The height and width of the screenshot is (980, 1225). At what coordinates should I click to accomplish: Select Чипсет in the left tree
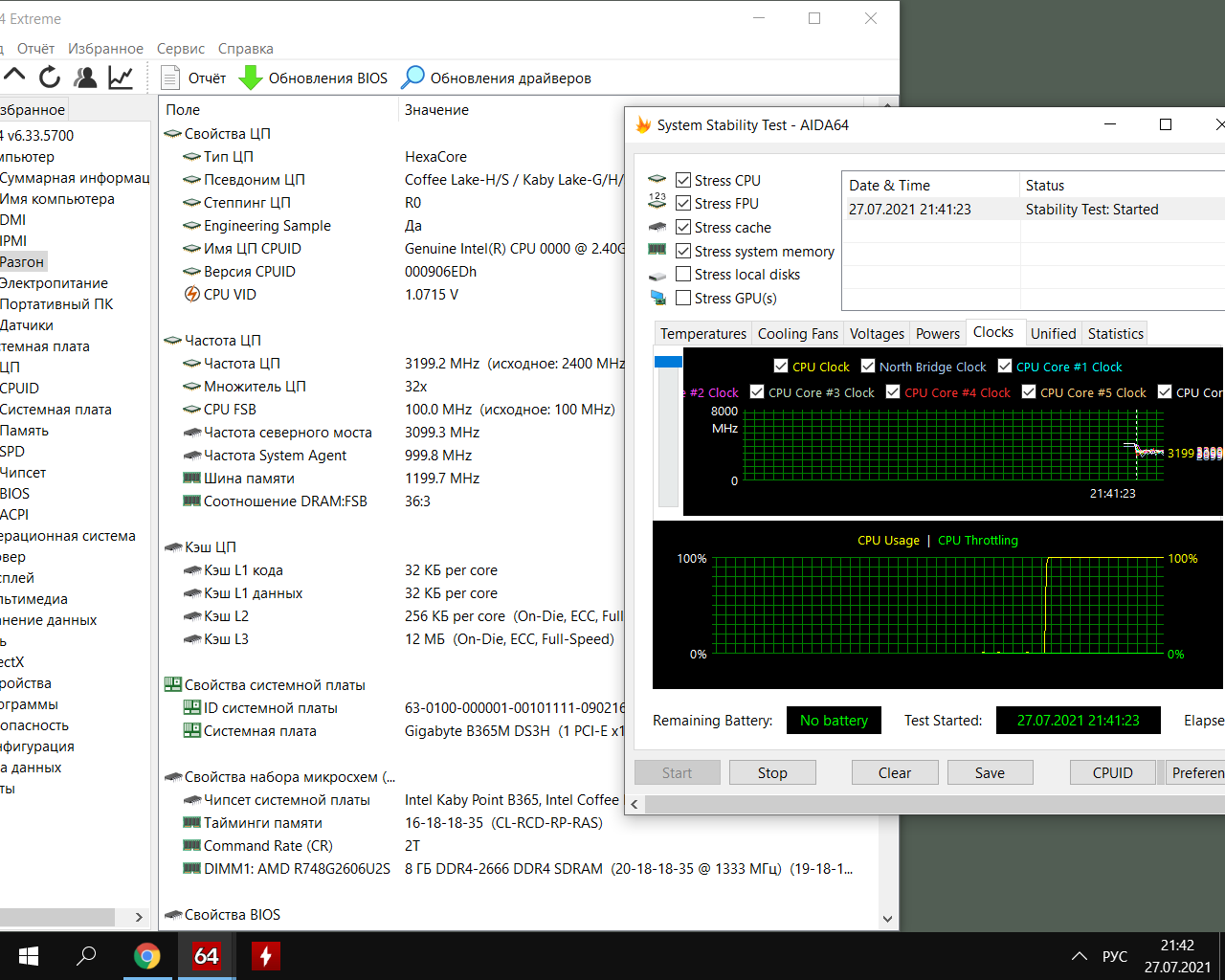click(x=23, y=473)
